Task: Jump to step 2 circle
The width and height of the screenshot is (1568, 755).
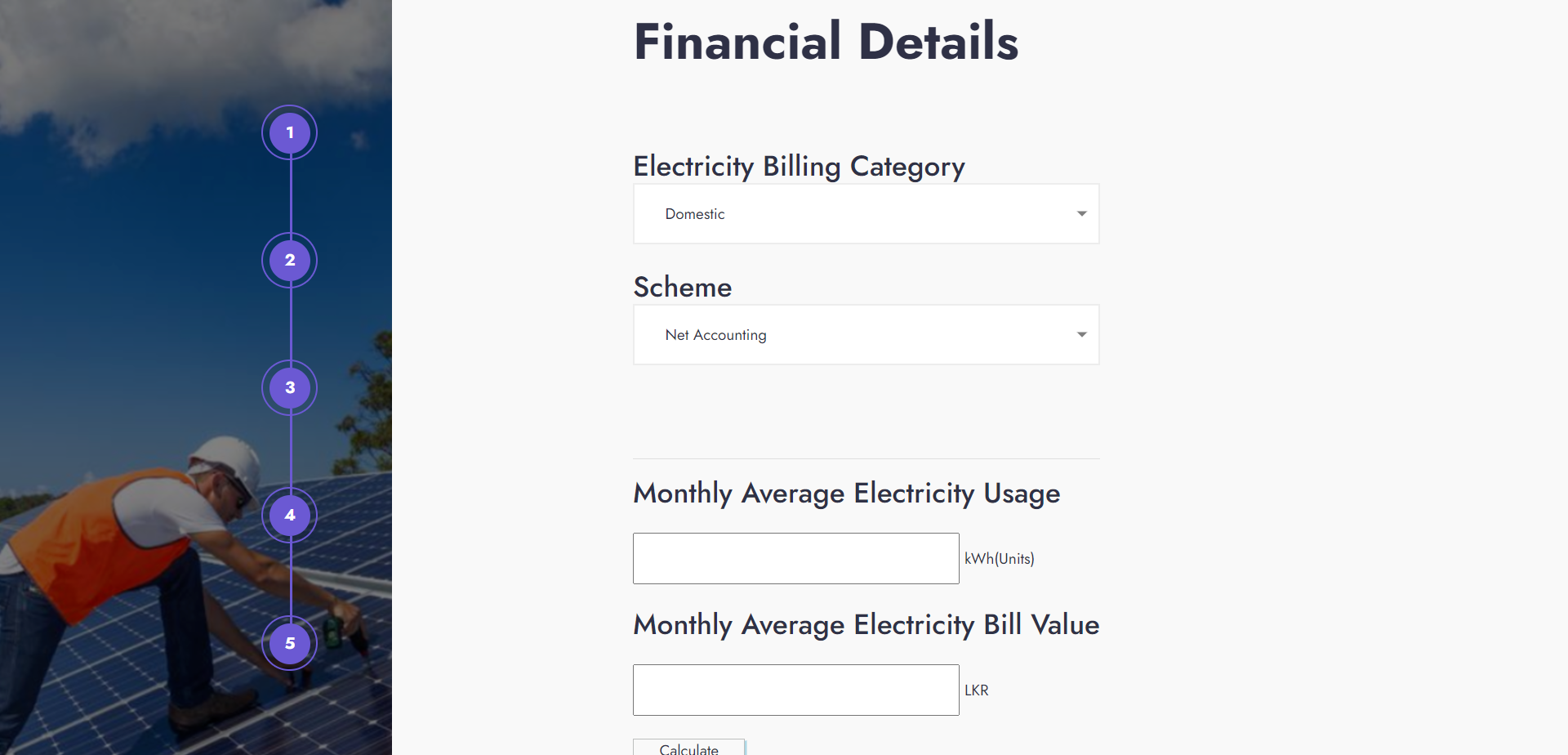Action: (289, 260)
